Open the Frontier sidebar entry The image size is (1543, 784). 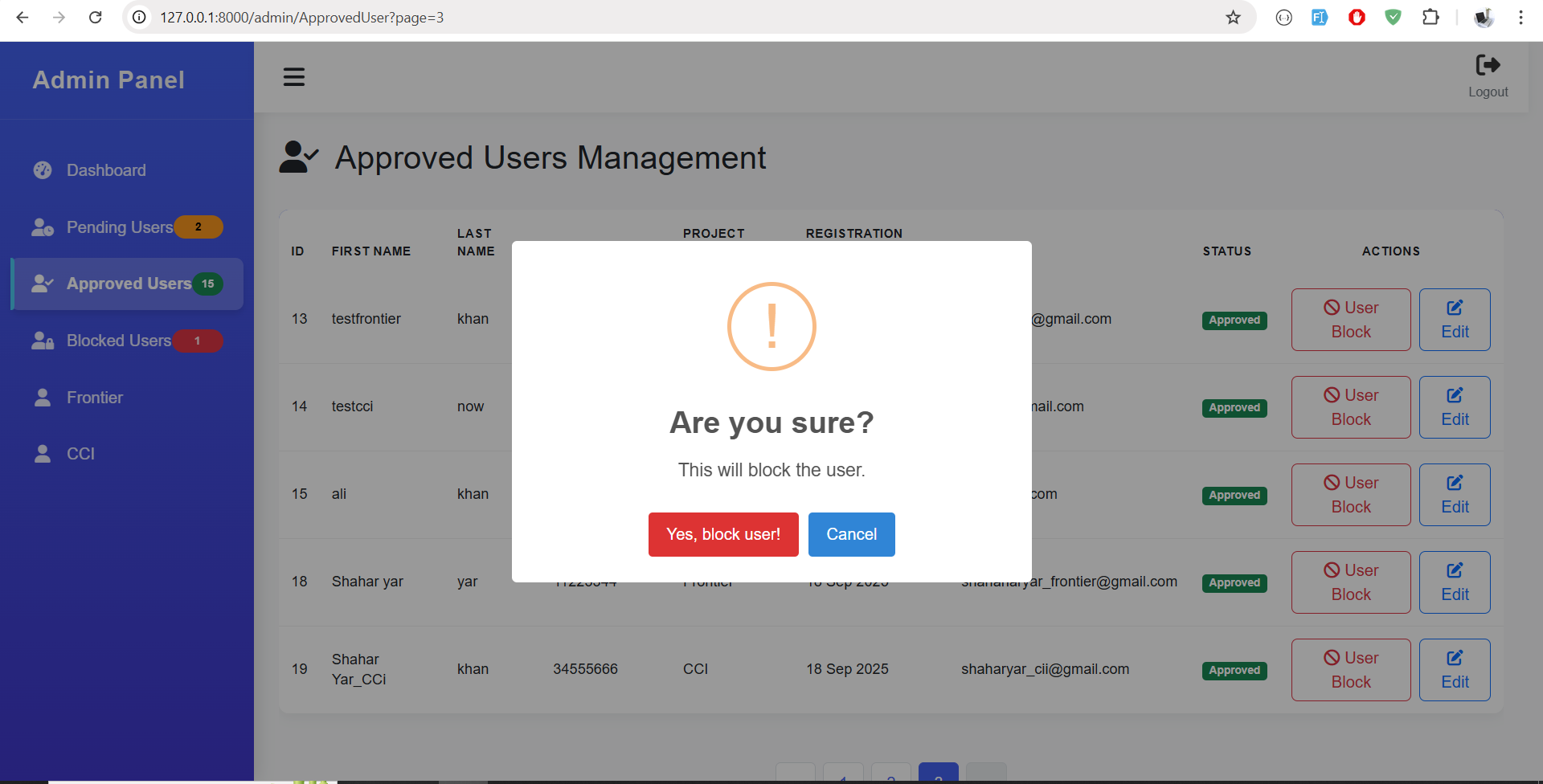coord(94,398)
